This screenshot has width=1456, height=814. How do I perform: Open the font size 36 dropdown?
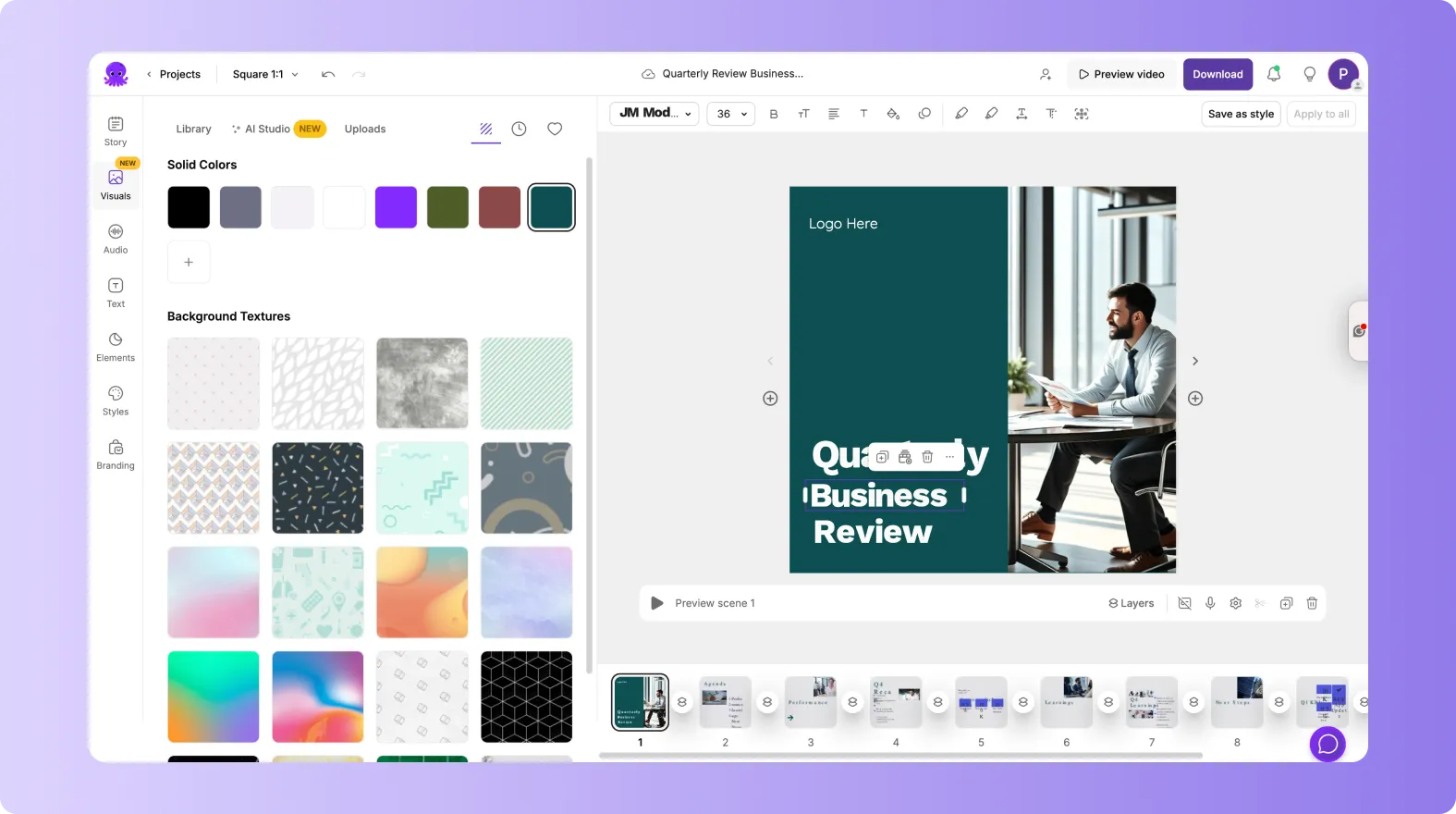[731, 114]
